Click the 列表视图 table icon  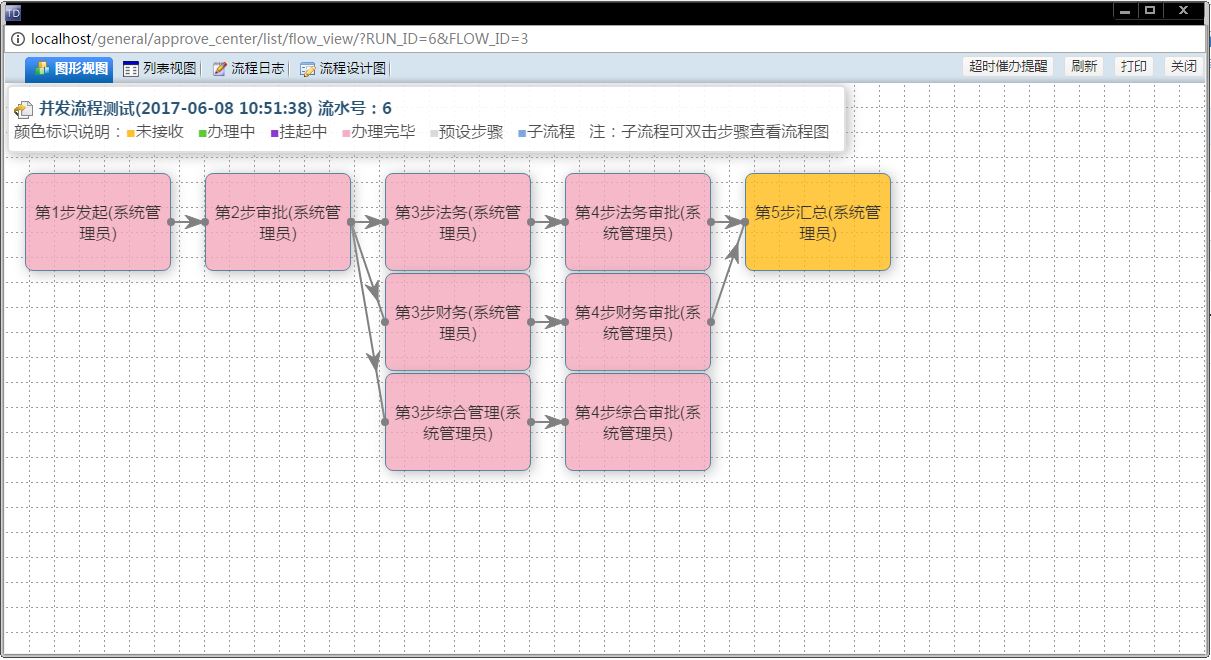(x=131, y=69)
